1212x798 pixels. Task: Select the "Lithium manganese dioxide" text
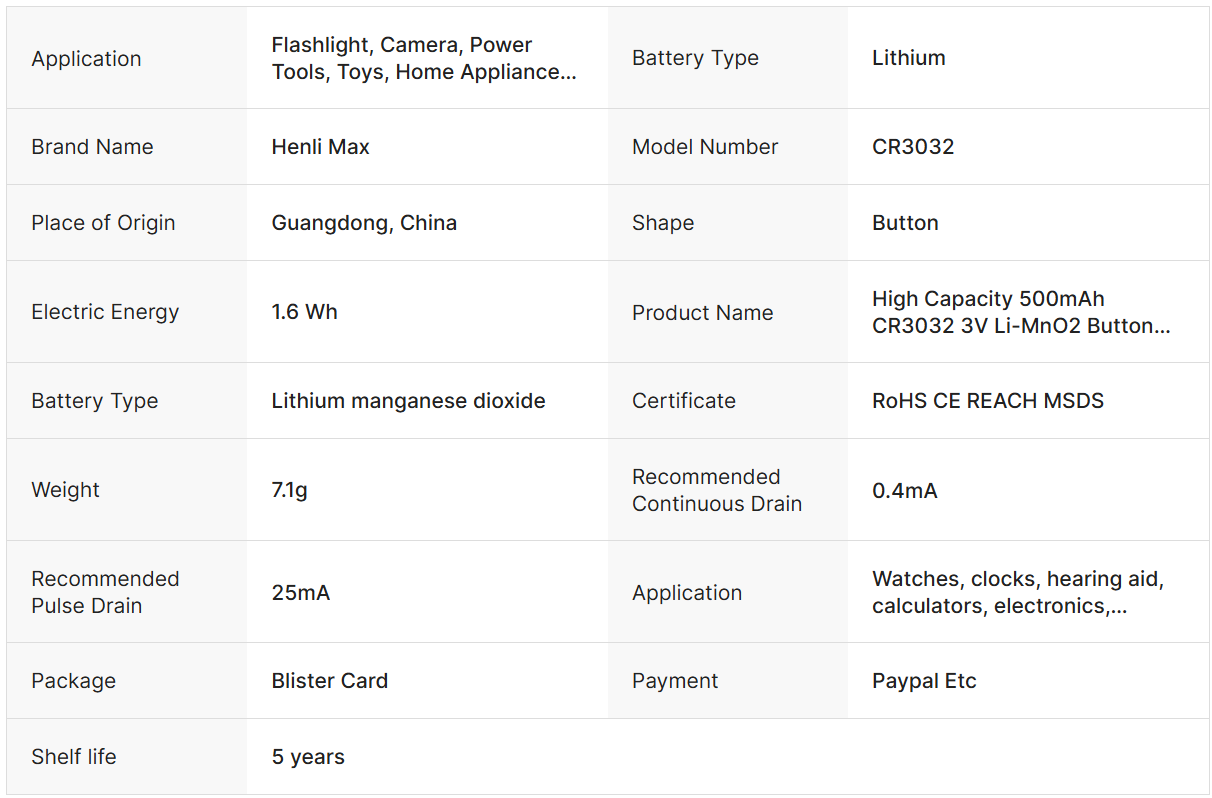pos(408,401)
